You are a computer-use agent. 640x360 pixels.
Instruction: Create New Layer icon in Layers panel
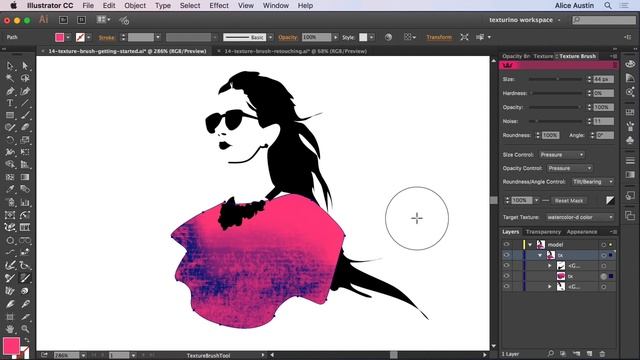(589, 353)
